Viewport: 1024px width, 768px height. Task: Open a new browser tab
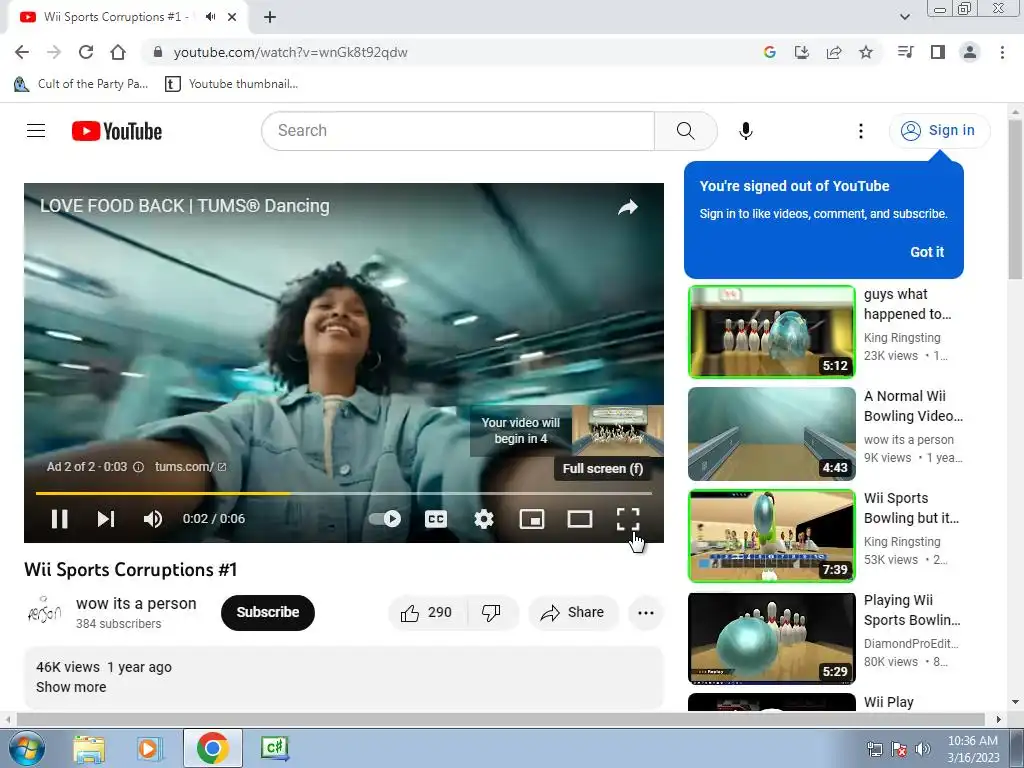coord(270,17)
